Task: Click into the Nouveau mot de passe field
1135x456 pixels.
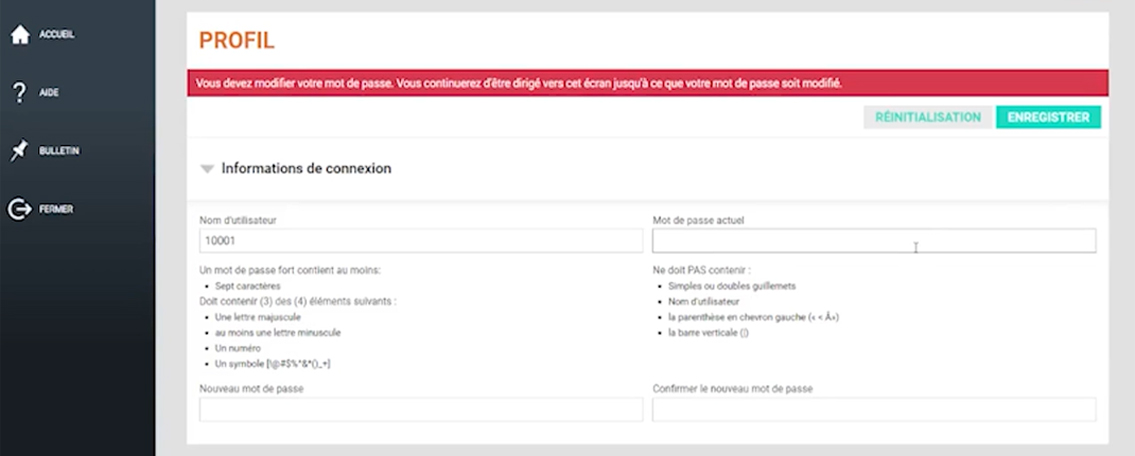Action: (421, 410)
